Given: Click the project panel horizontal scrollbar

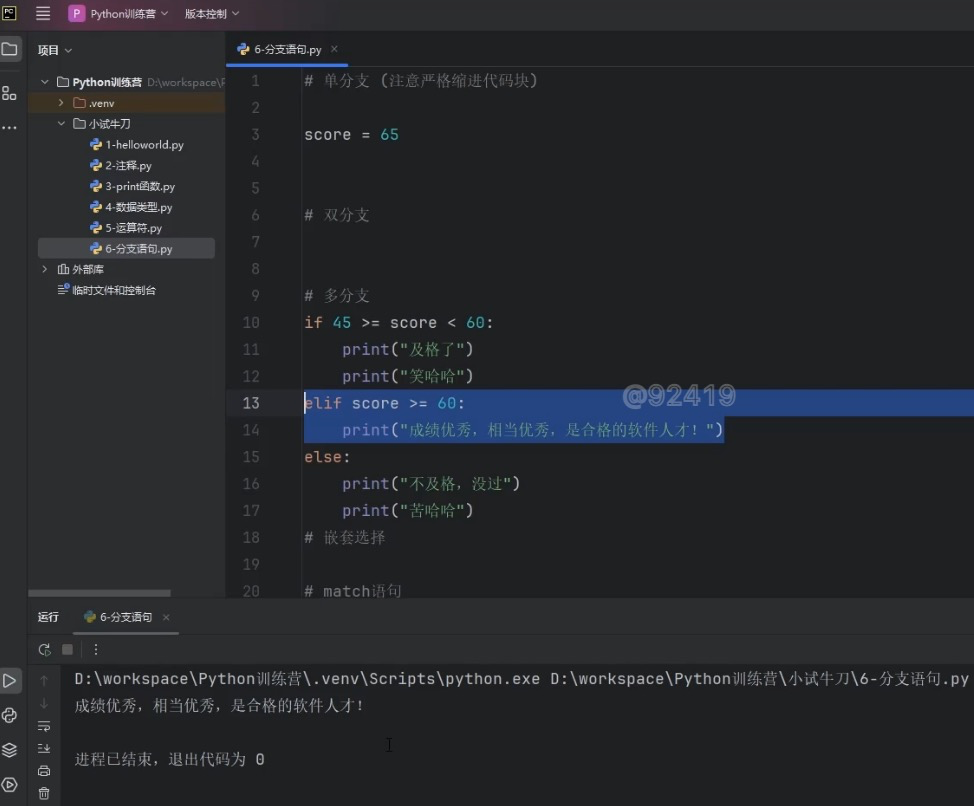Looking at the screenshot, I should (x=99, y=593).
